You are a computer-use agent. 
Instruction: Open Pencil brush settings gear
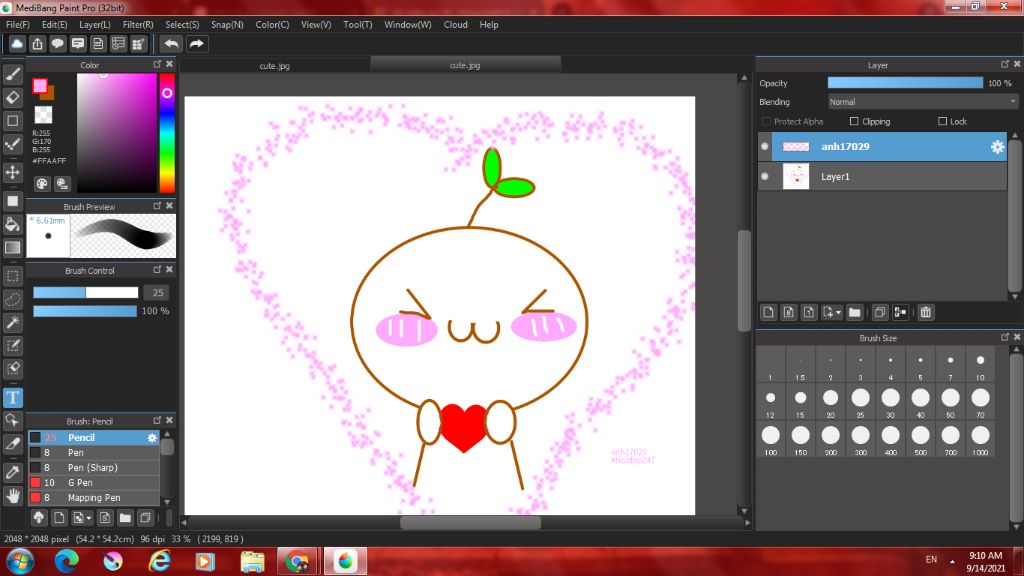pyautogui.click(x=152, y=438)
